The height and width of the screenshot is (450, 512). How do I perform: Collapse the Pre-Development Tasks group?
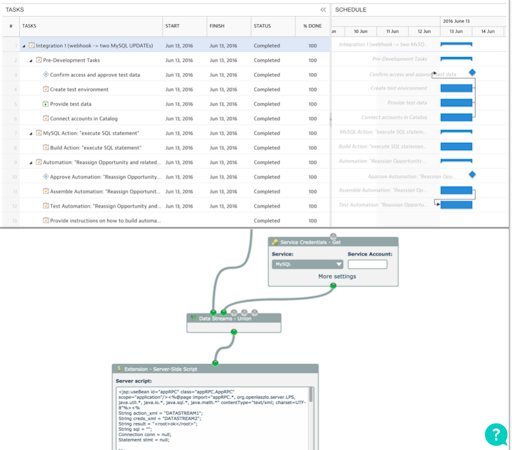tap(31, 61)
